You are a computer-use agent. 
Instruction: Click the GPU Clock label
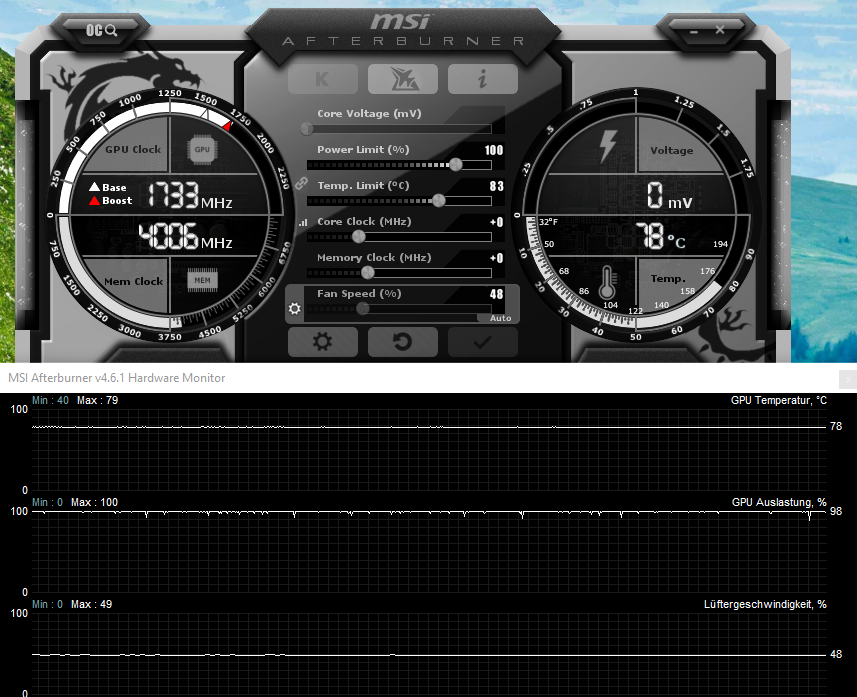point(133,149)
